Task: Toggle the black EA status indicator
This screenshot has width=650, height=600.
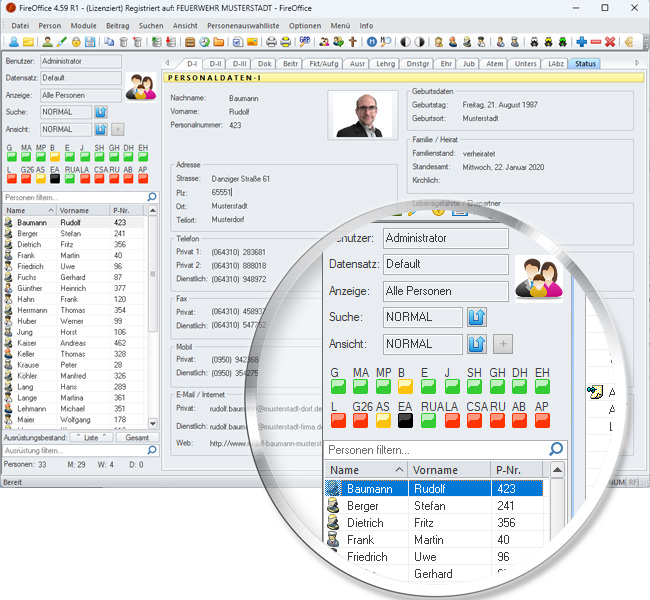Action: (54, 180)
